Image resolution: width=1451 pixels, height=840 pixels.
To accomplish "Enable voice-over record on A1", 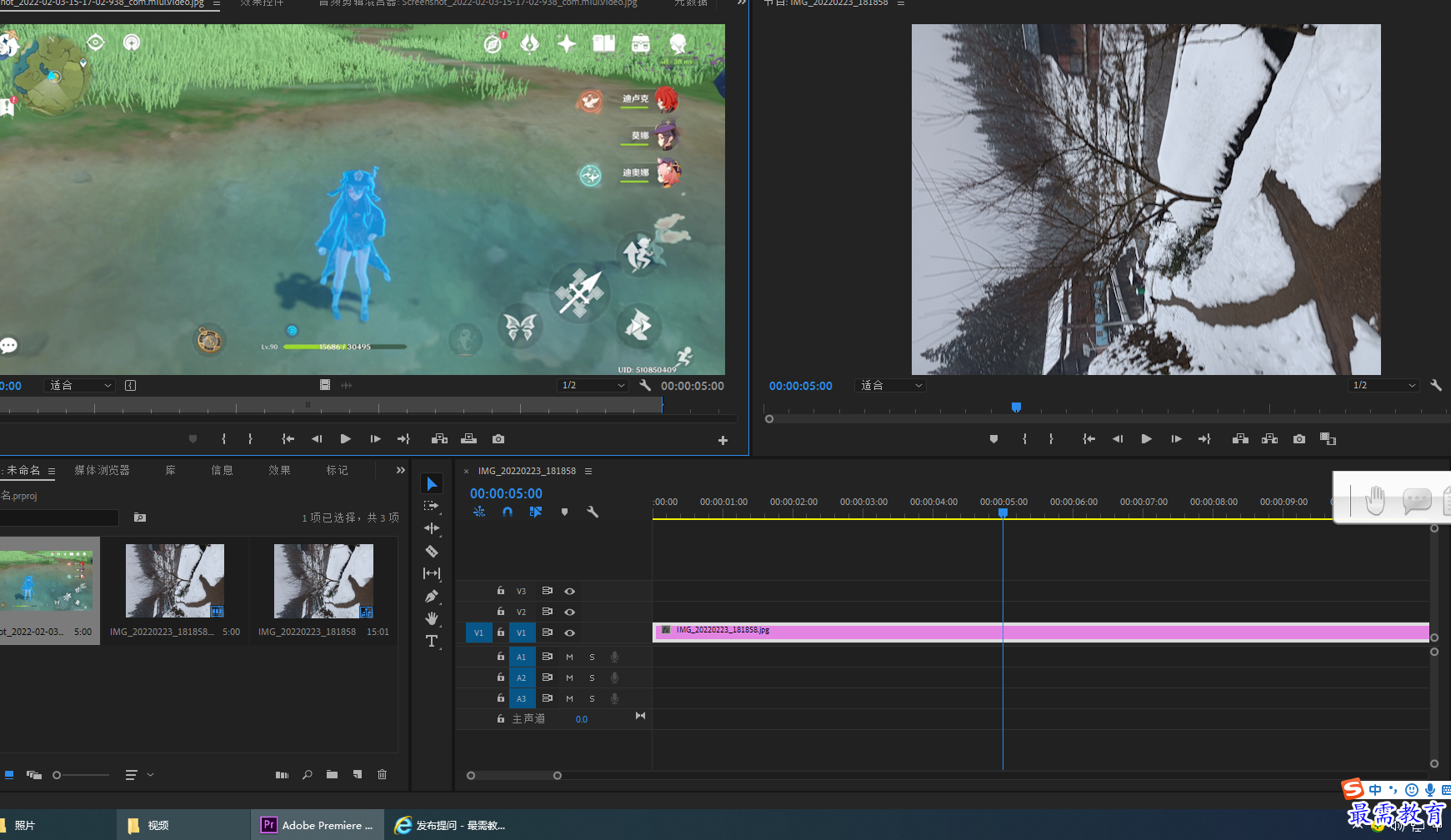I will click(615, 657).
